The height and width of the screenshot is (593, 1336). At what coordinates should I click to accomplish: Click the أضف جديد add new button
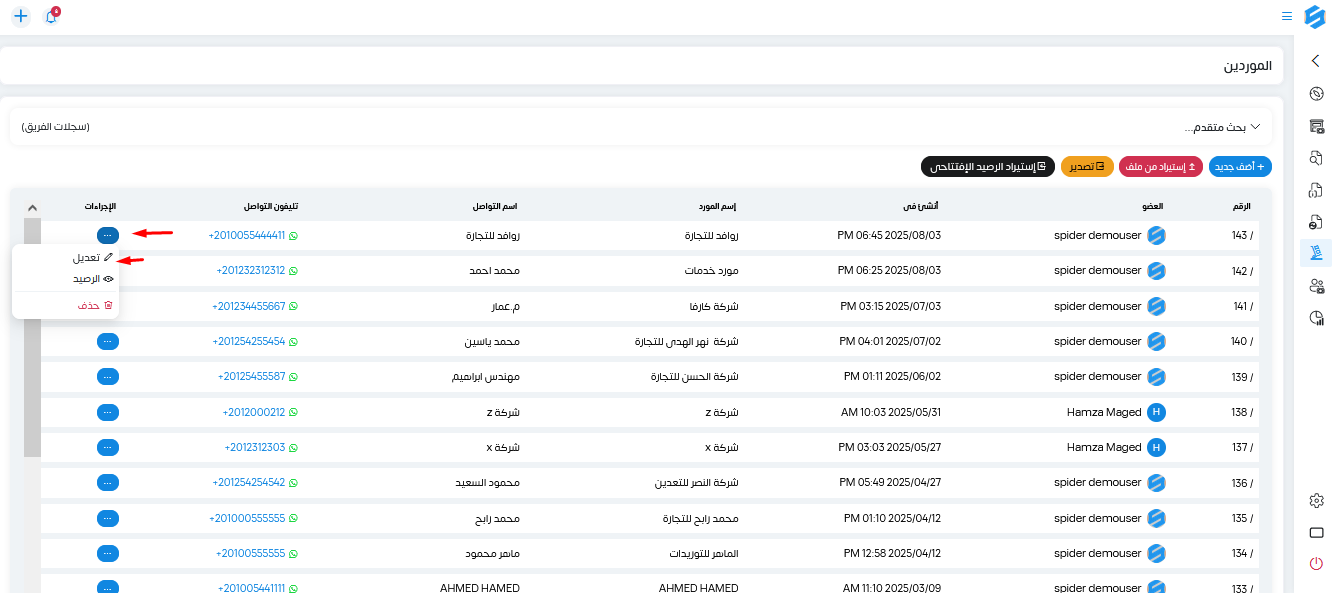click(1240, 166)
